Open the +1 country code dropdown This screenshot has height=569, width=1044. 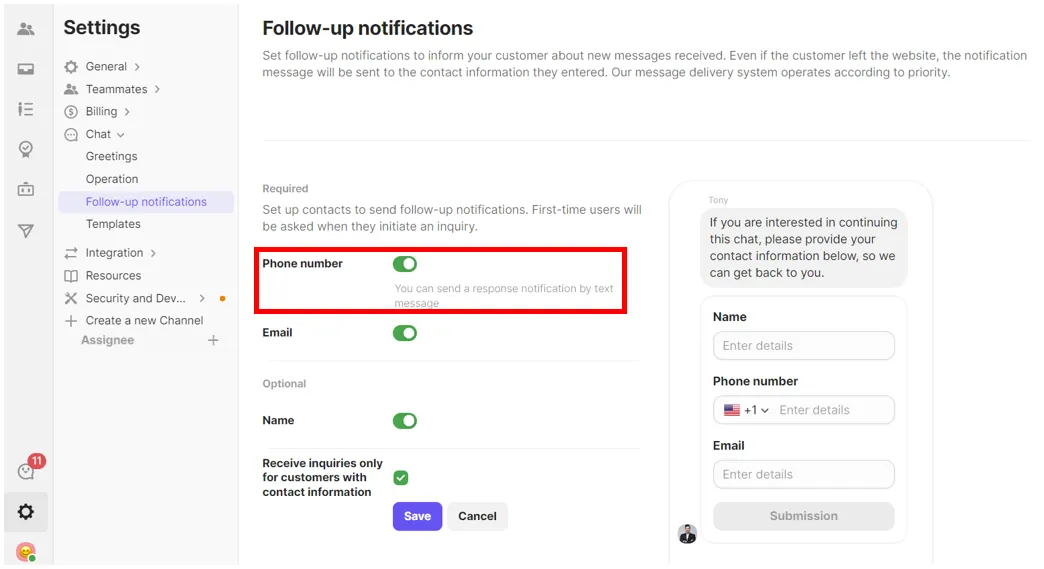pos(747,410)
